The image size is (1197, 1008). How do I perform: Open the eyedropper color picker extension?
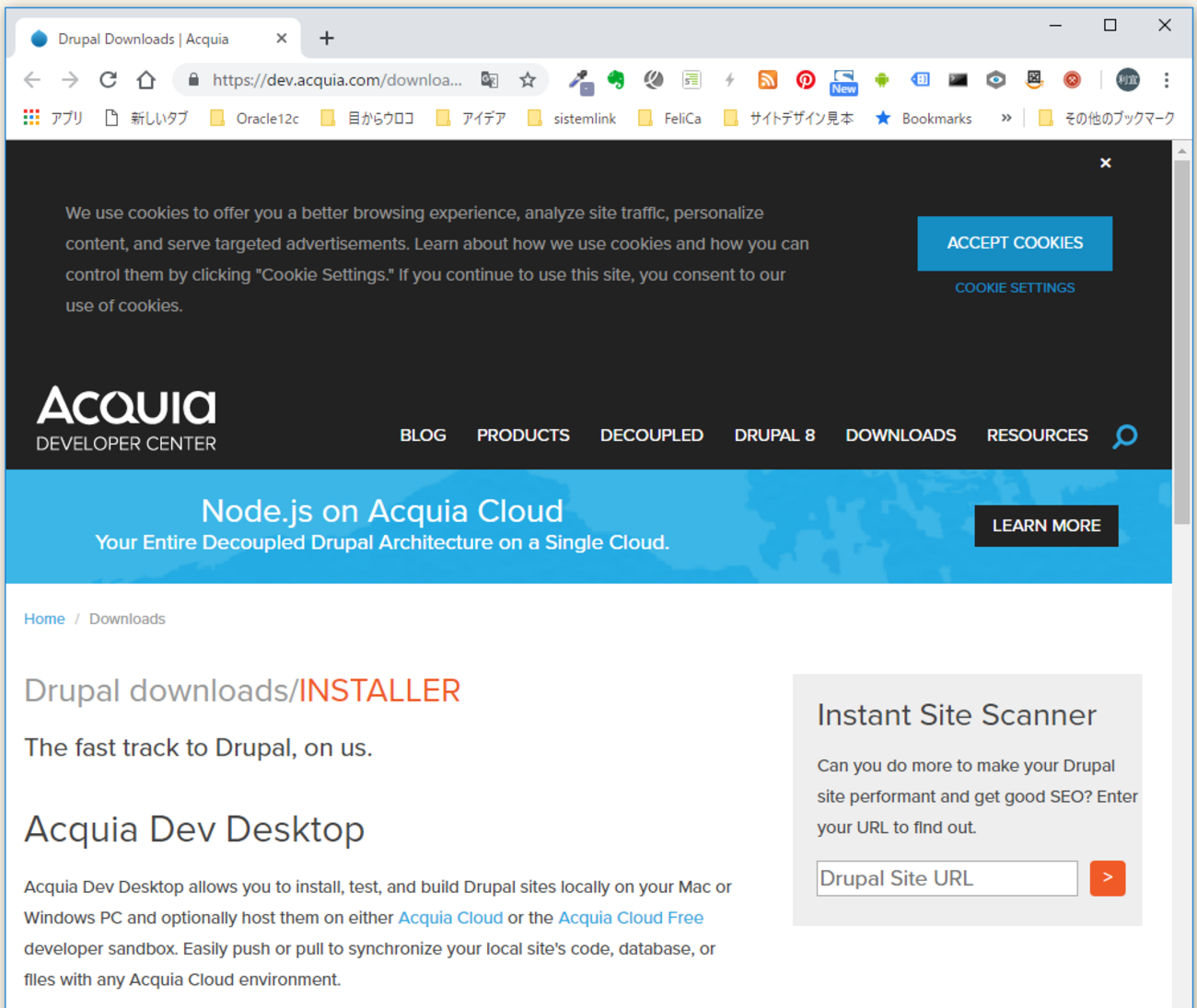click(580, 81)
